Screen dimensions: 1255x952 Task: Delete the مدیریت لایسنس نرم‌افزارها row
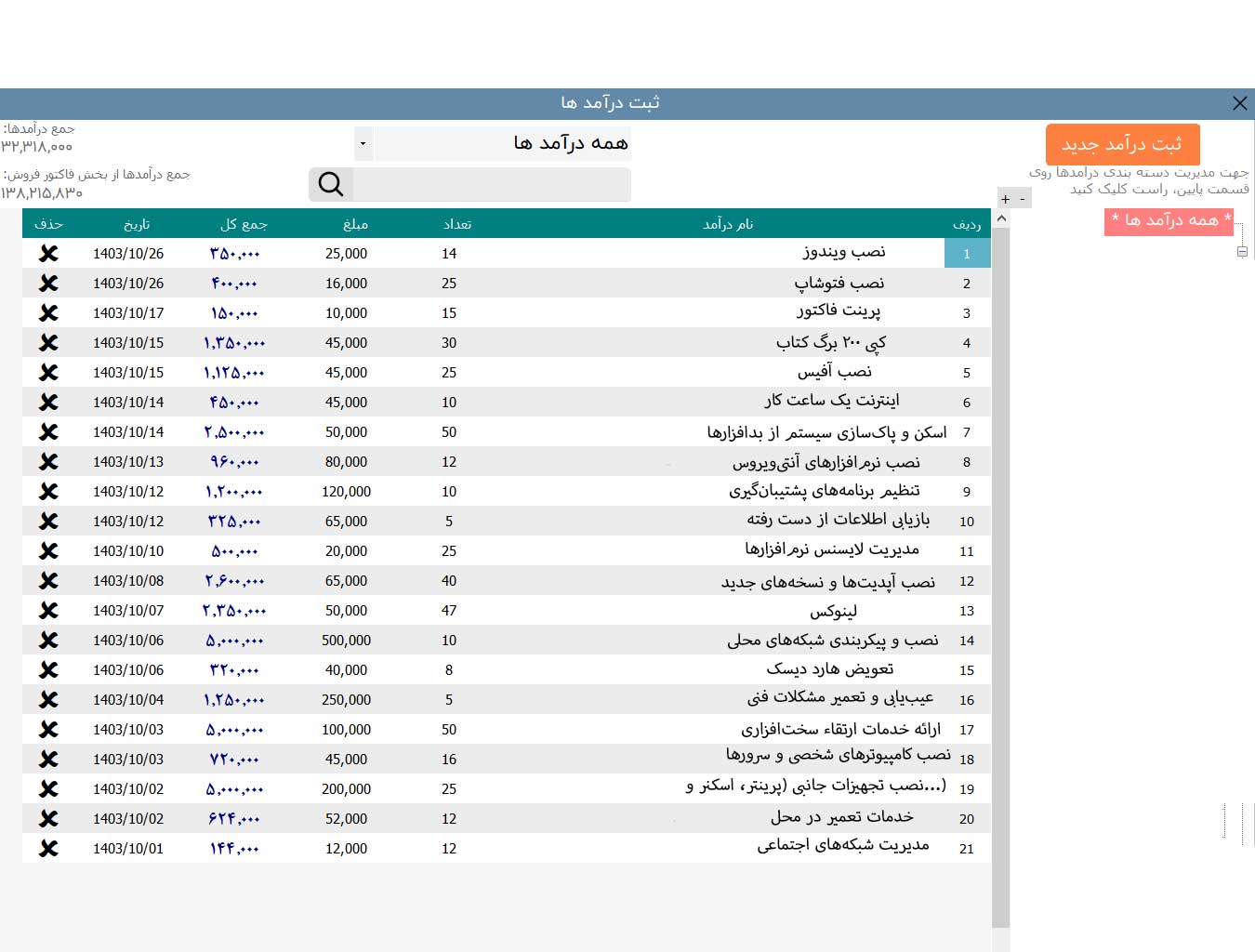click(x=48, y=550)
